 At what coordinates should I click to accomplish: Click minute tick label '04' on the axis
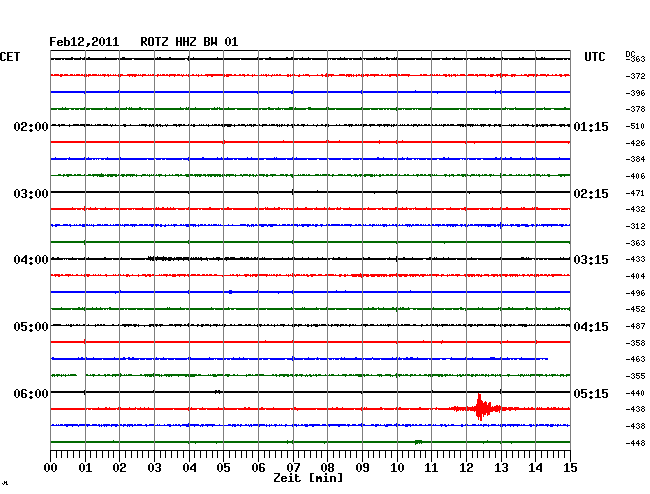point(189,468)
